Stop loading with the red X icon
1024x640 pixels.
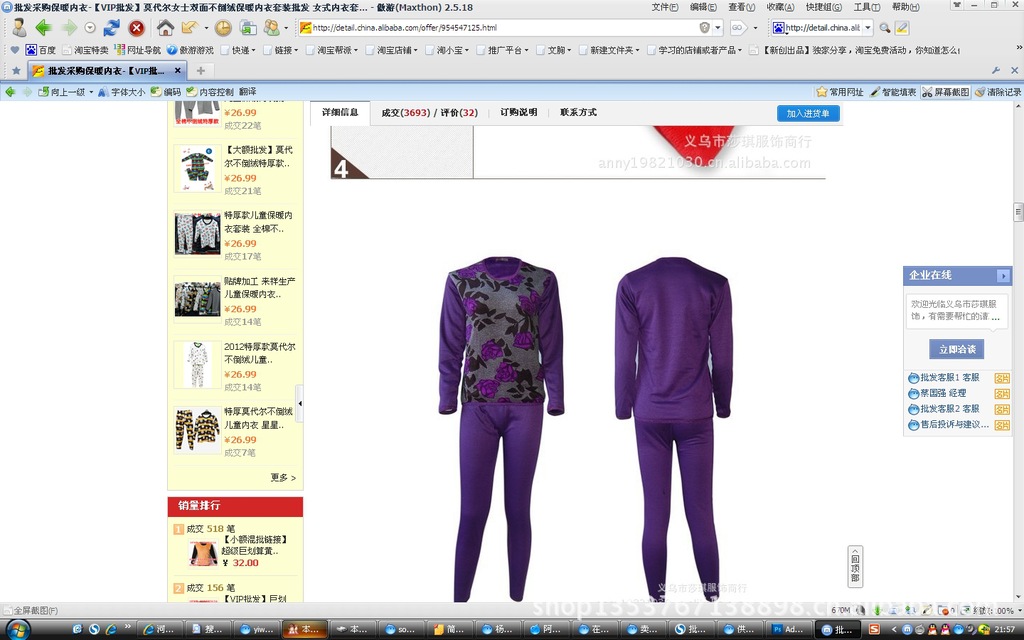click(136, 27)
